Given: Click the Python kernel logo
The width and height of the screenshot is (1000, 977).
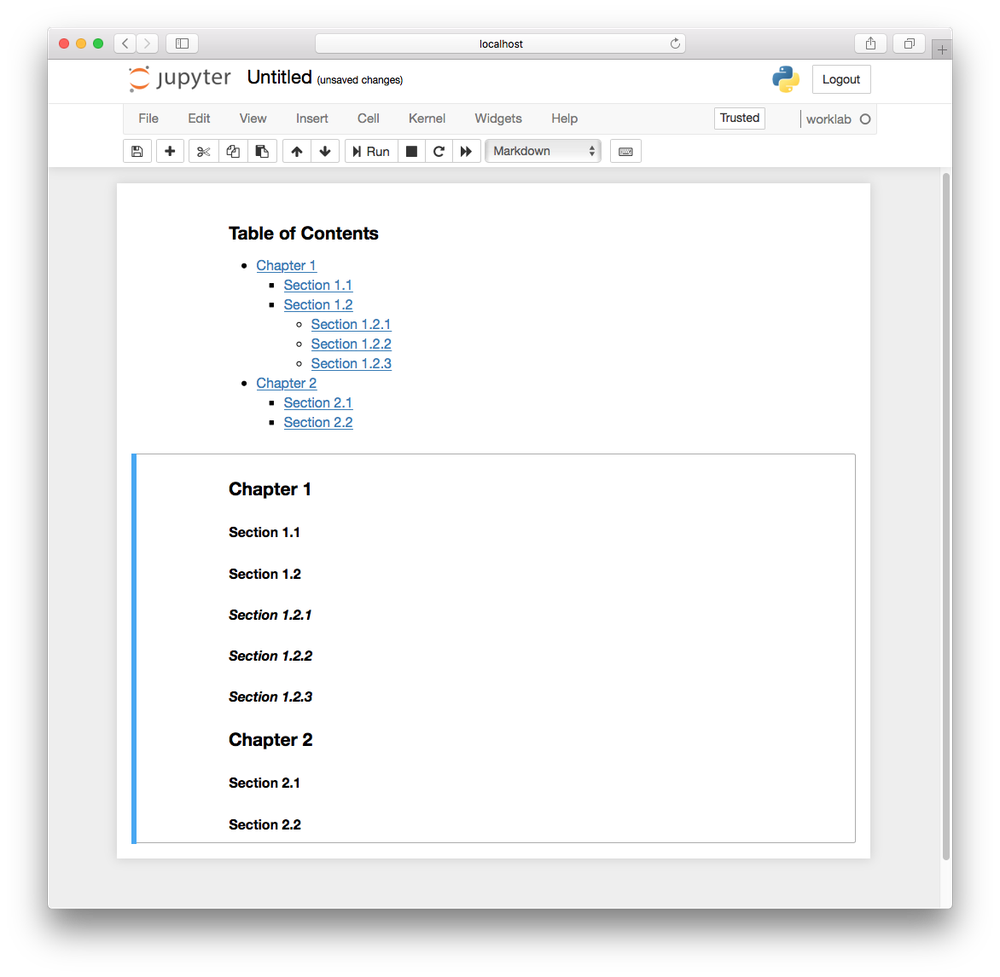Looking at the screenshot, I should [x=786, y=79].
